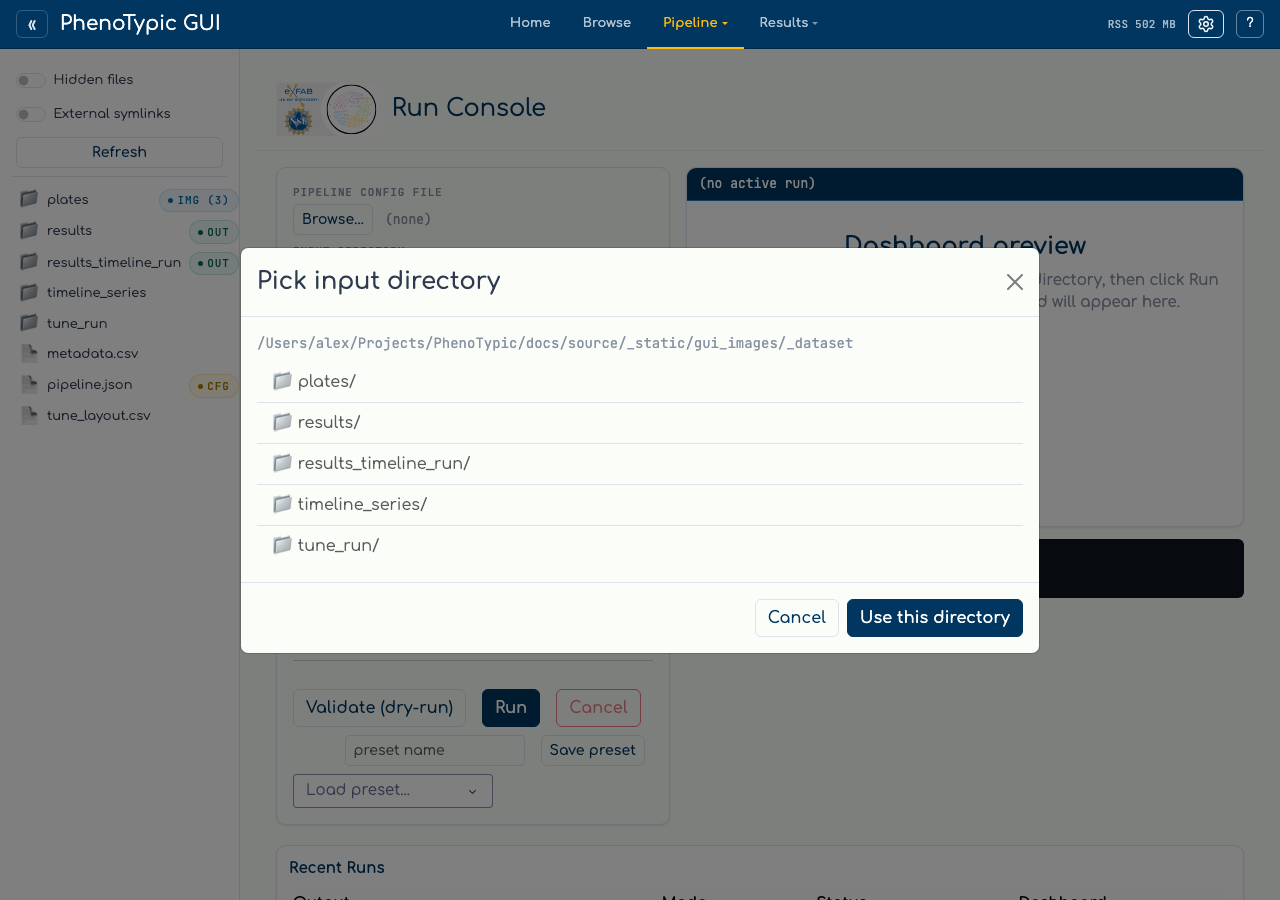The height and width of the screenshot is (900, 1280).
Task: Click preset name input field
Action: pyautogui.click(x=435, y=750)
